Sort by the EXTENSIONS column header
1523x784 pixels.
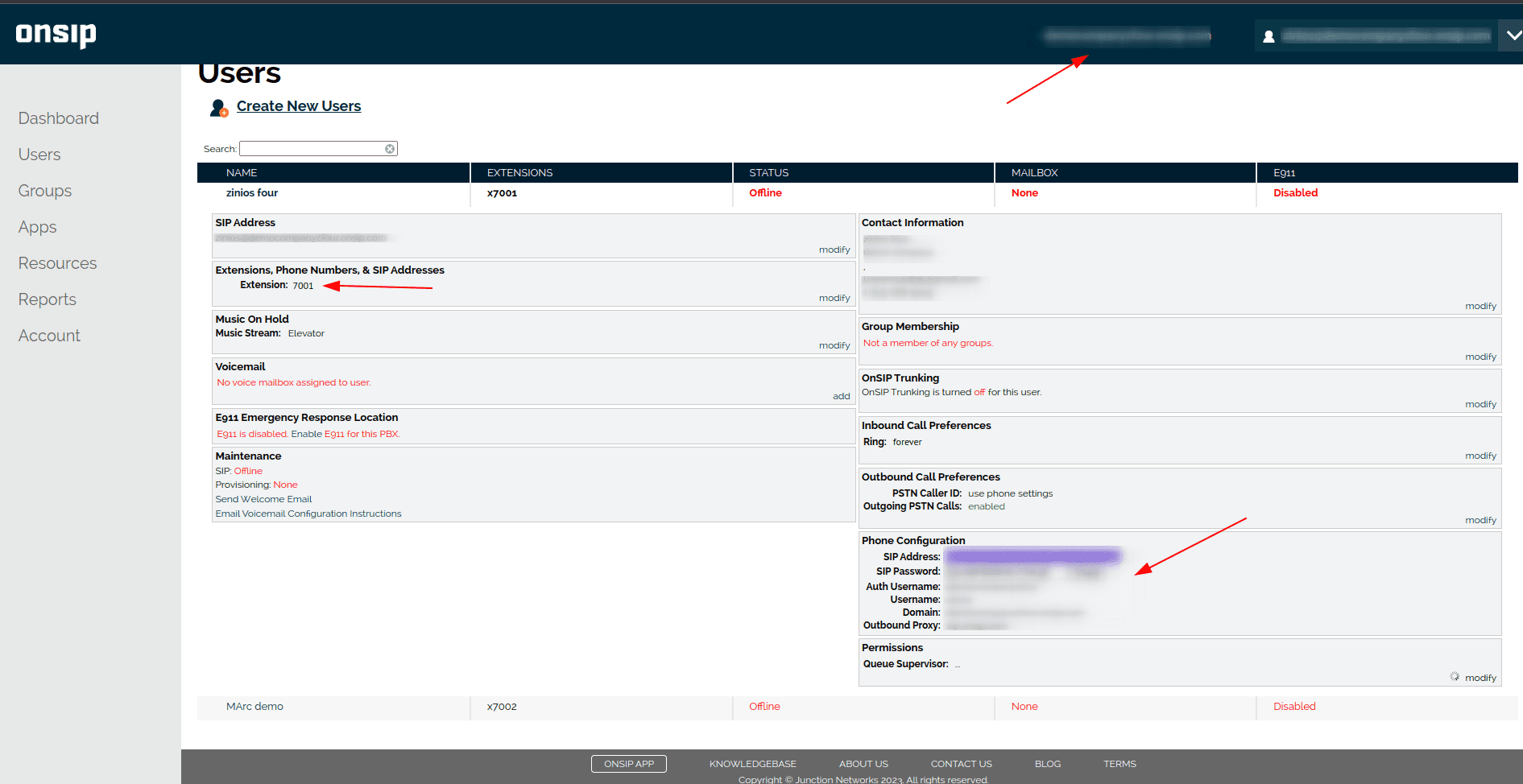(x=519, y=173)
